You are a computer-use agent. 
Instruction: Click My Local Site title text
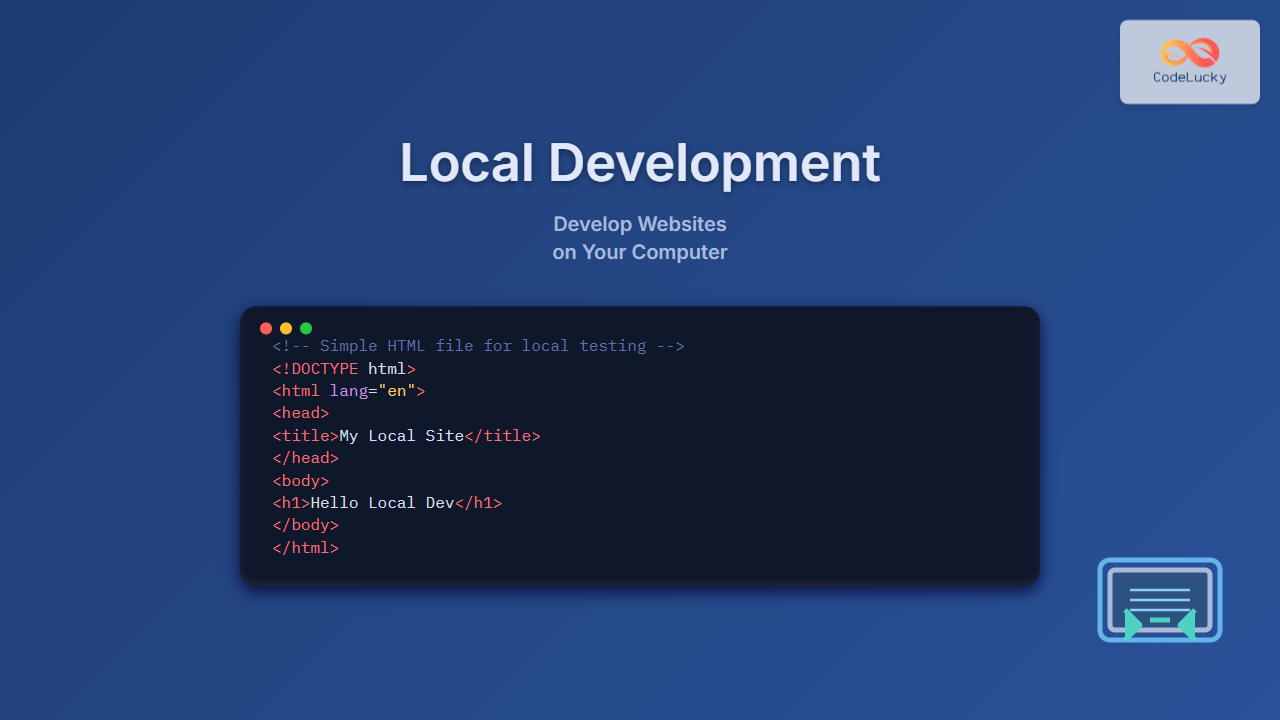click(x=401, y=436)
